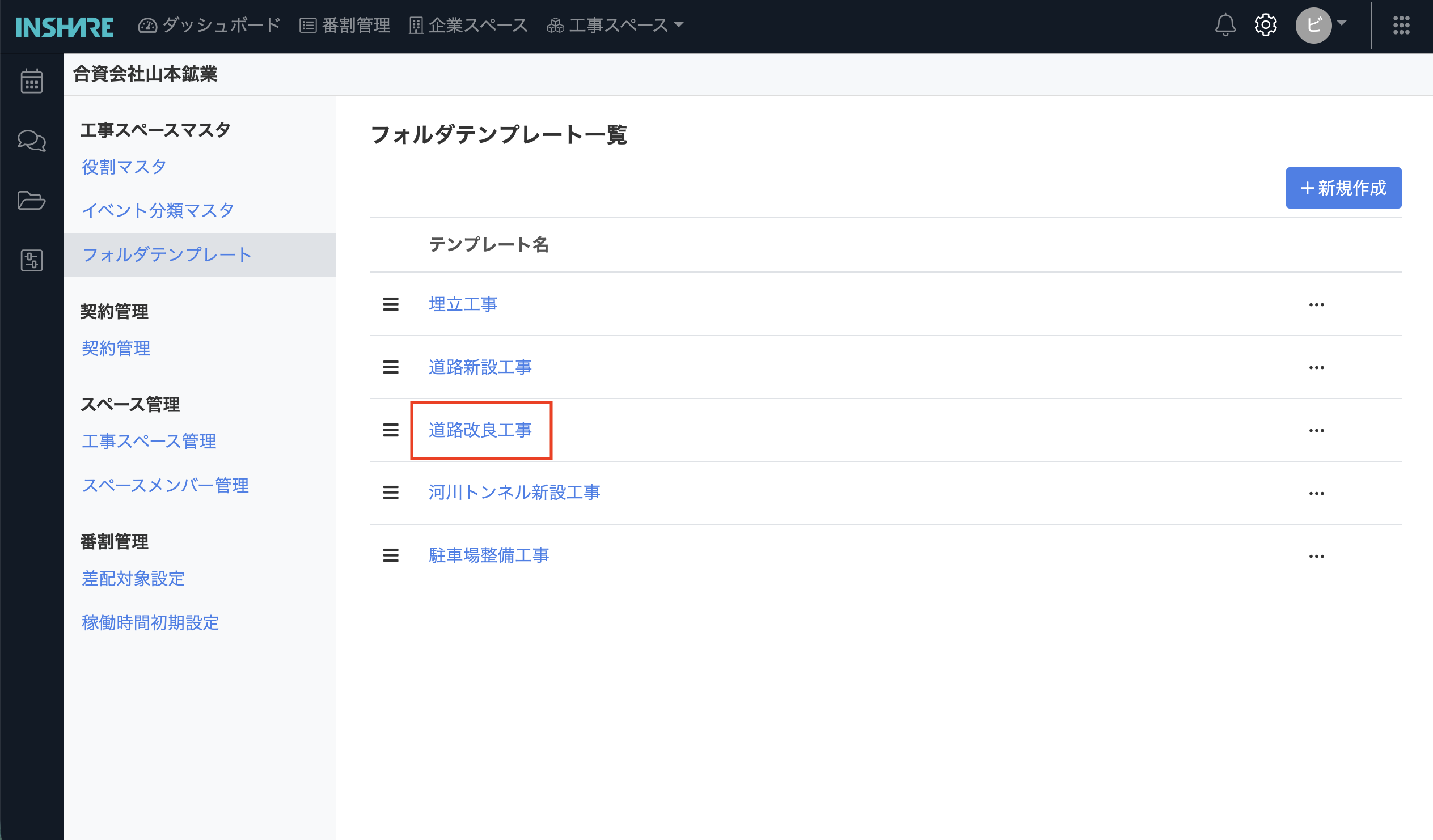Open the 駐車場整備工事 template link
Viewport: 1433px width, 840px height.
[488, 555]
